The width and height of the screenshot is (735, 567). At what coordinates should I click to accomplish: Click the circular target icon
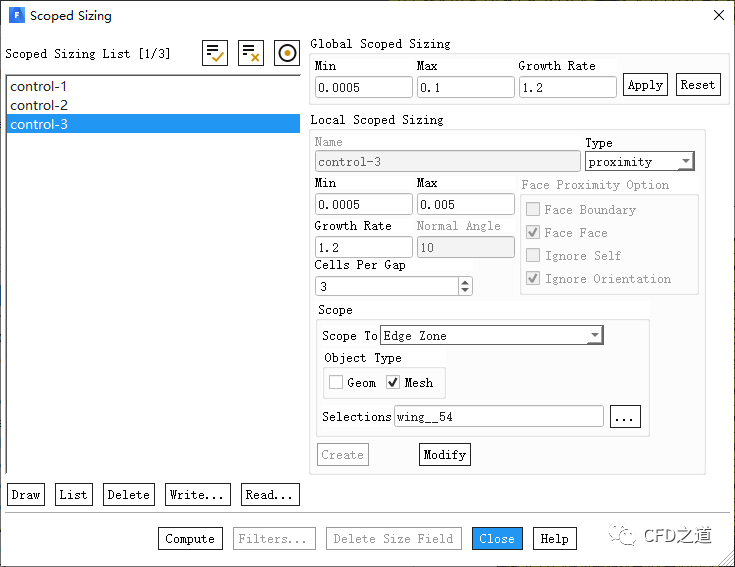(287, 53)
